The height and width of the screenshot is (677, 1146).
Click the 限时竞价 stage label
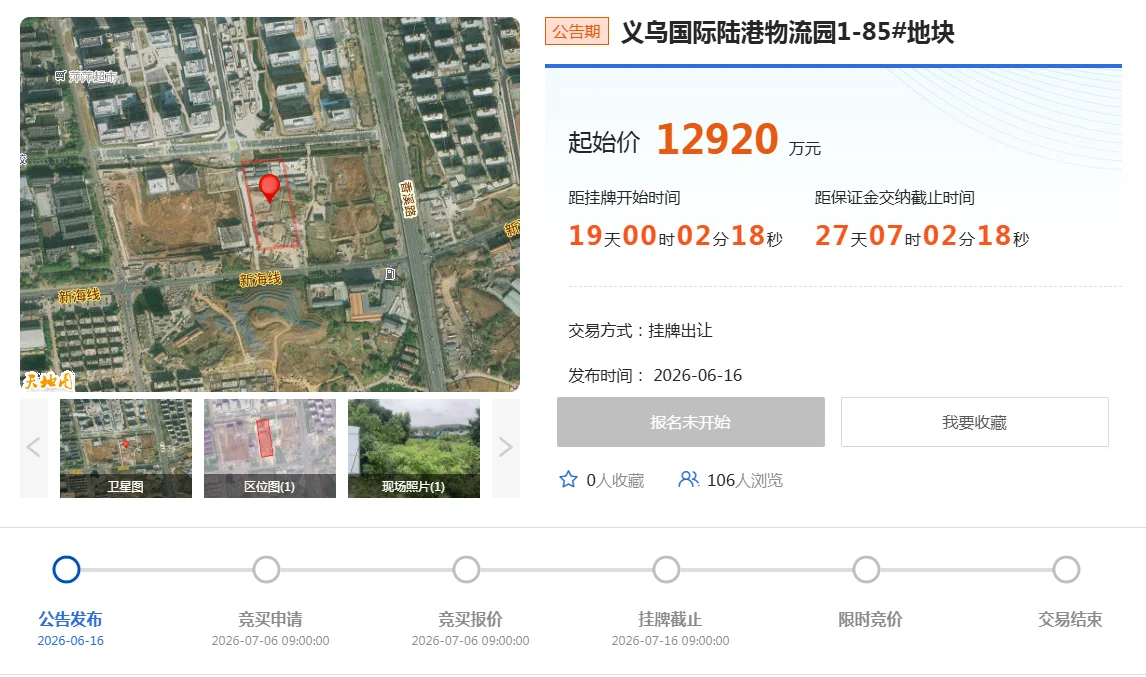pyautogui.click(x=870, y=619)
